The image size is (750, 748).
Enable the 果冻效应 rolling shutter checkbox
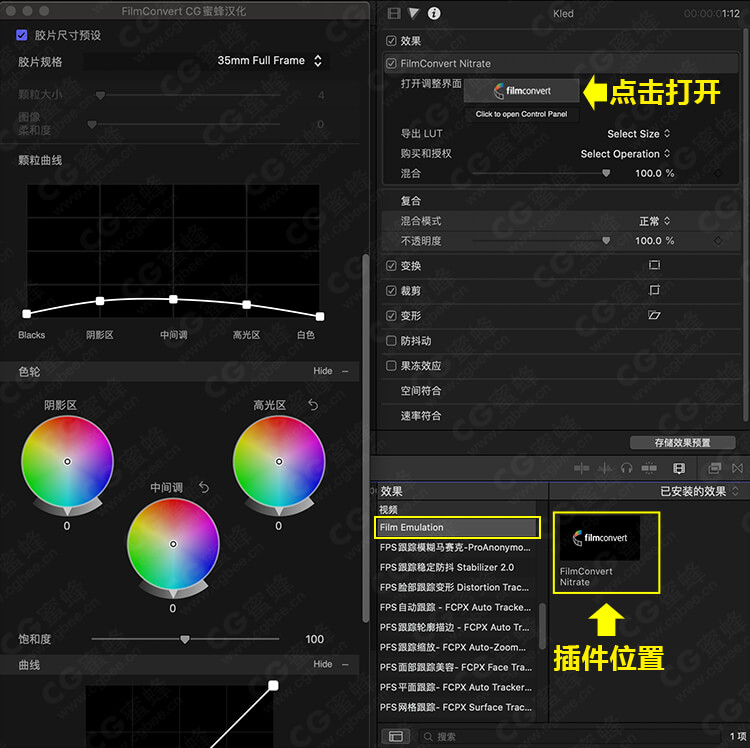click(391, 366)
